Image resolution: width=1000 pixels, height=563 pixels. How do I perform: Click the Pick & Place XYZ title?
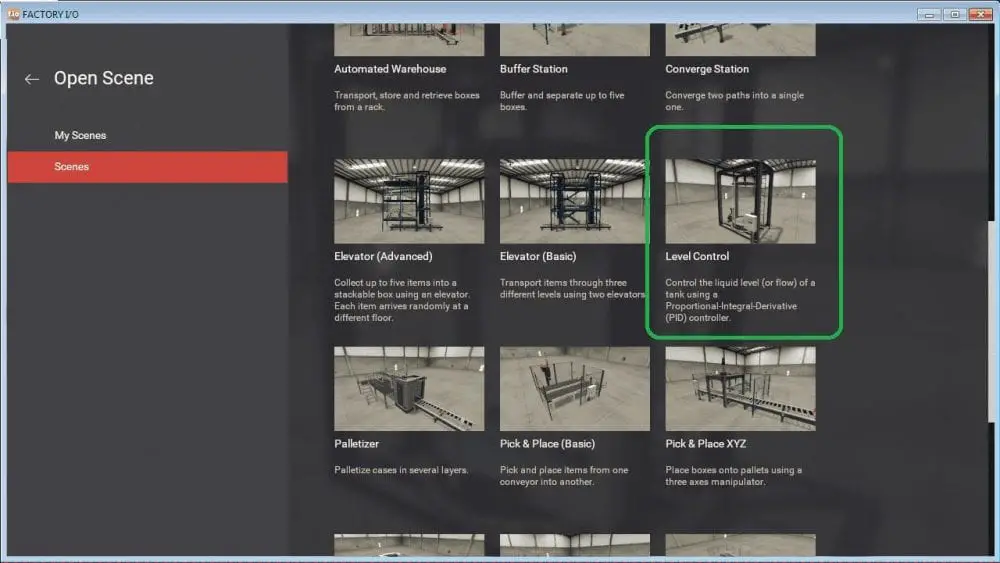click(x=705, y=444)
